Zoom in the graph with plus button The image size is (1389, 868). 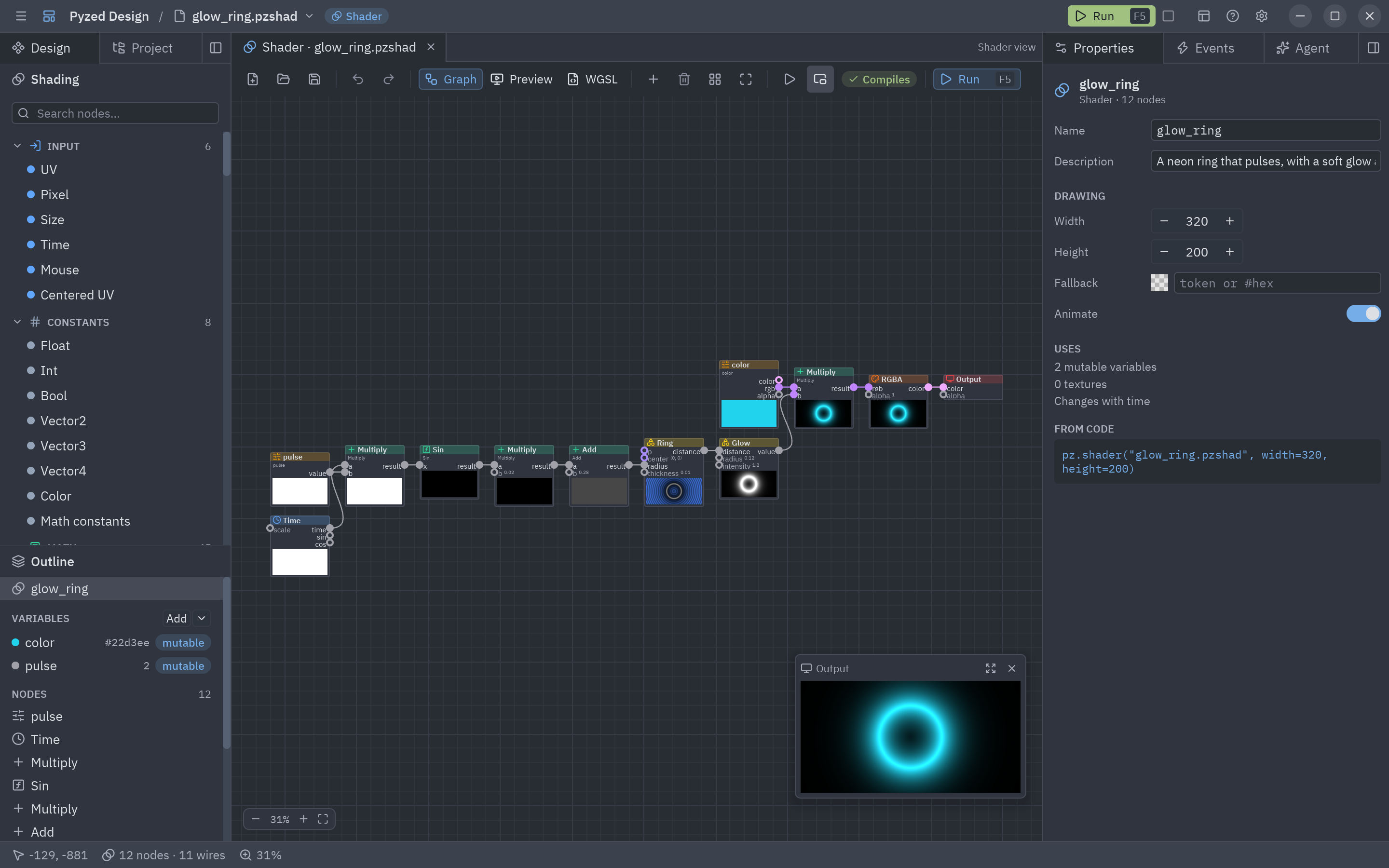(x=304, y=819)
